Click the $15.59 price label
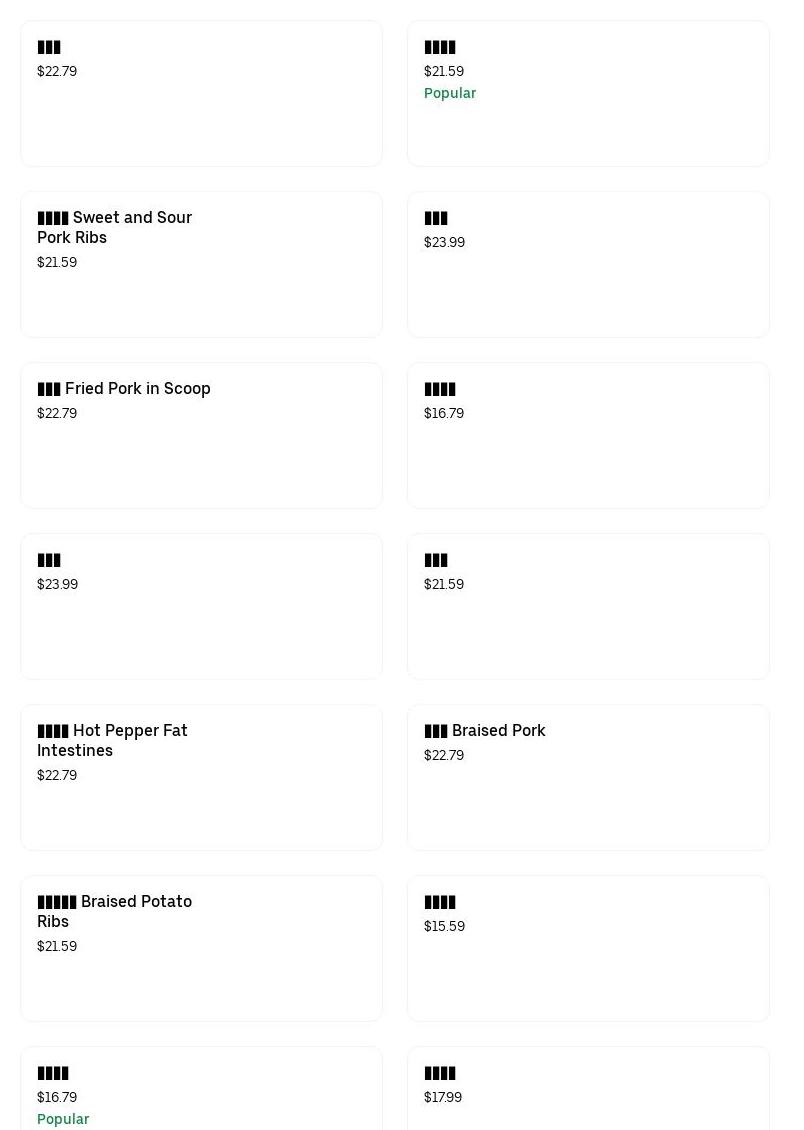The width and height of the screenshot is (804, 1130). coord(444,926)
